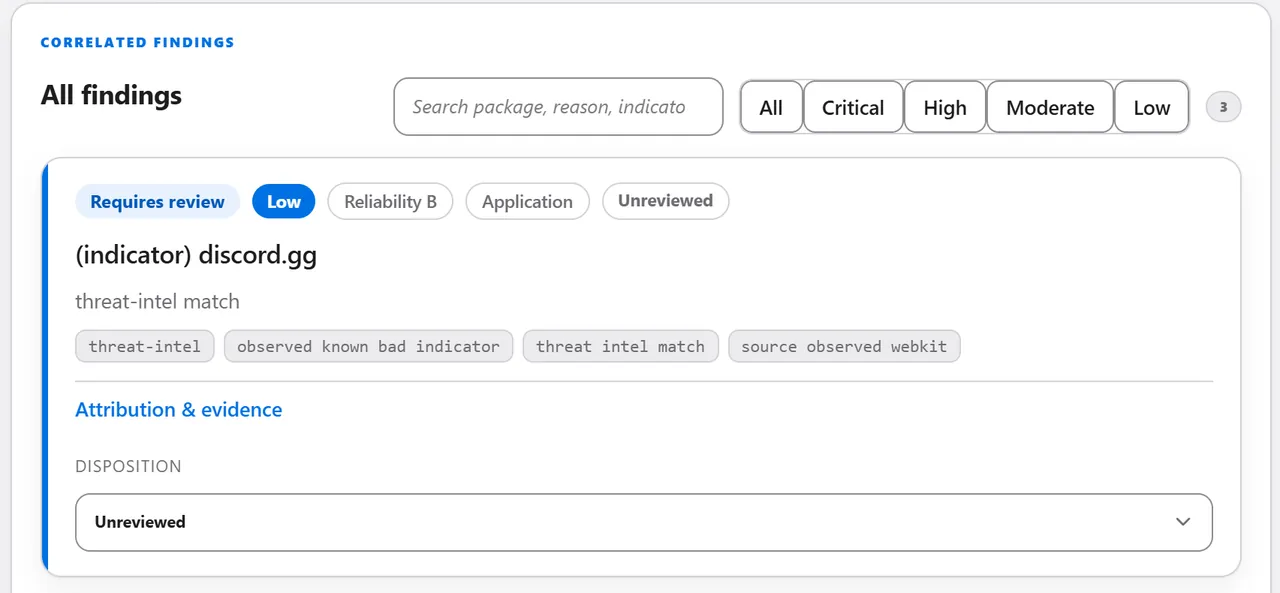Click the DISPOSITION field label
This screenshot has height=593, width=1280.
pyautogui.click(x=128, y=466)
